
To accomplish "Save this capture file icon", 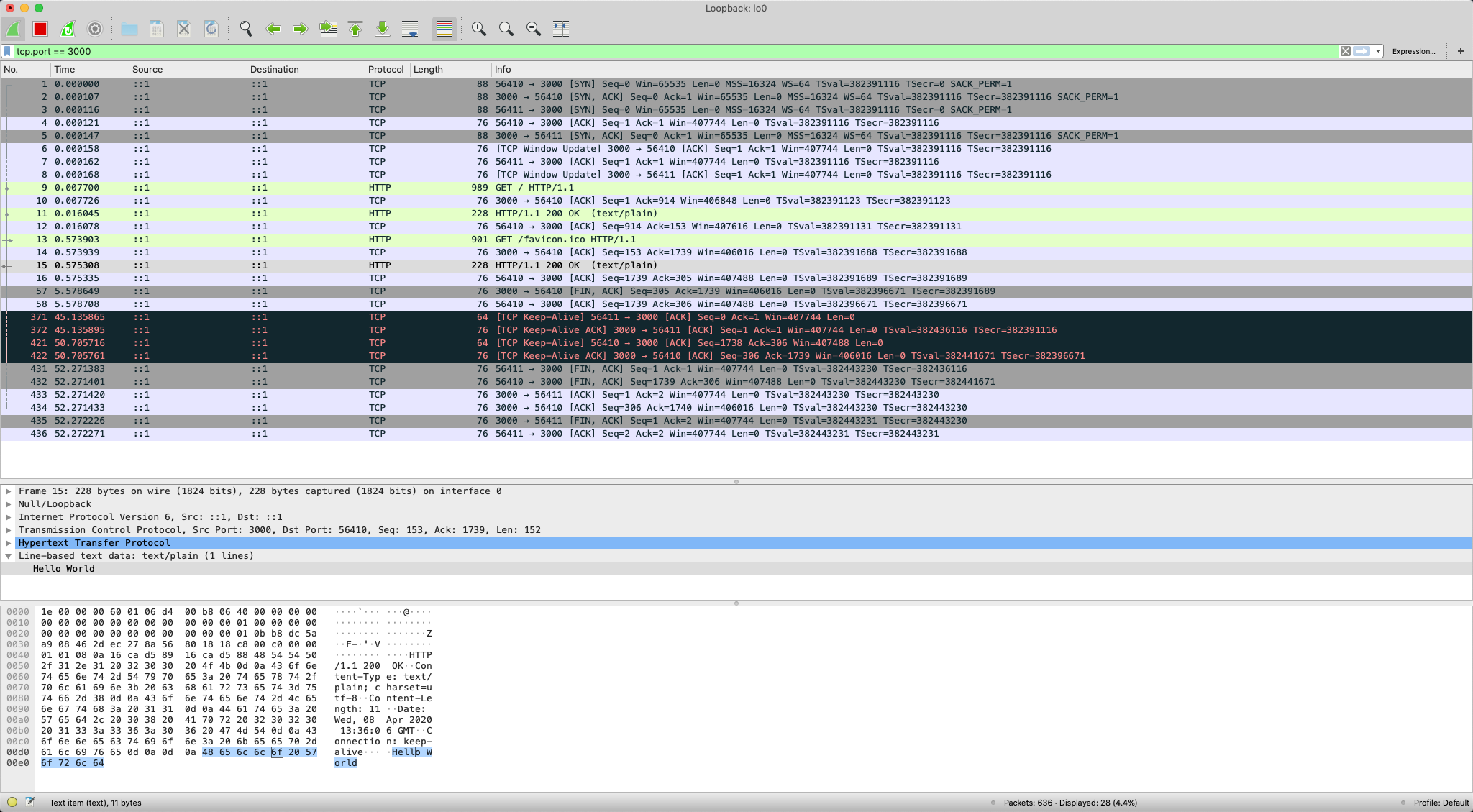I will point(157,29).
